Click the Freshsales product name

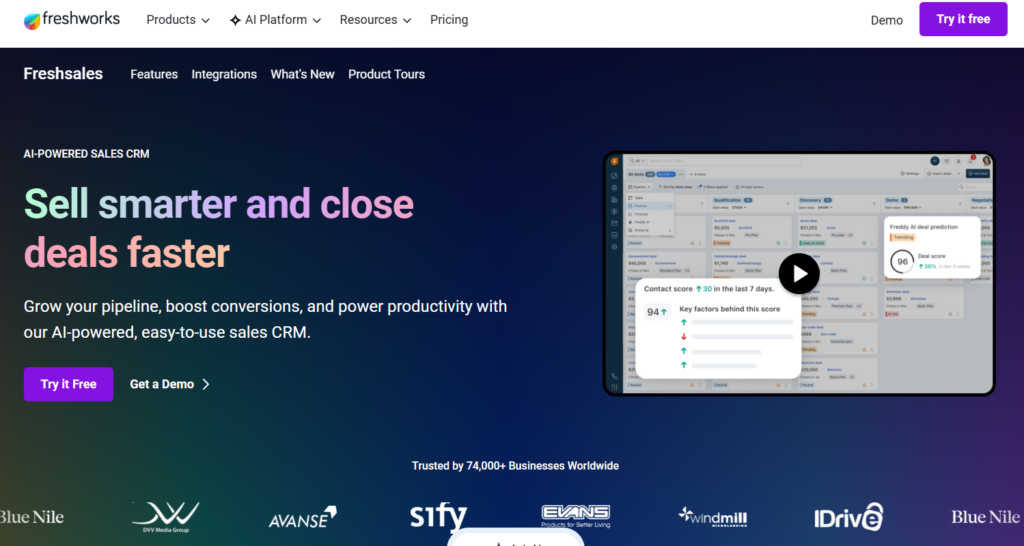pyautogui.click(x=63, y=74)
